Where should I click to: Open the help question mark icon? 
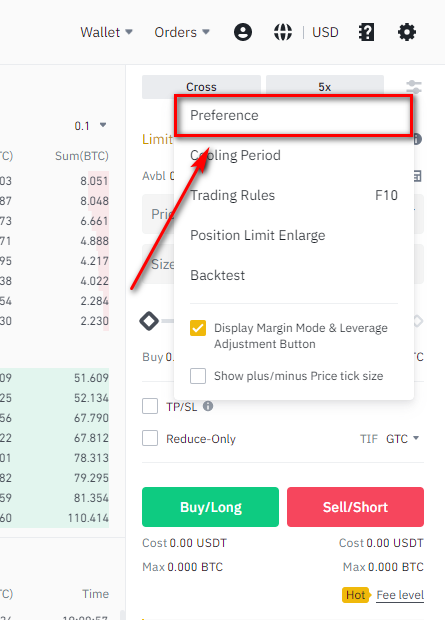click(x=366, y=32)
